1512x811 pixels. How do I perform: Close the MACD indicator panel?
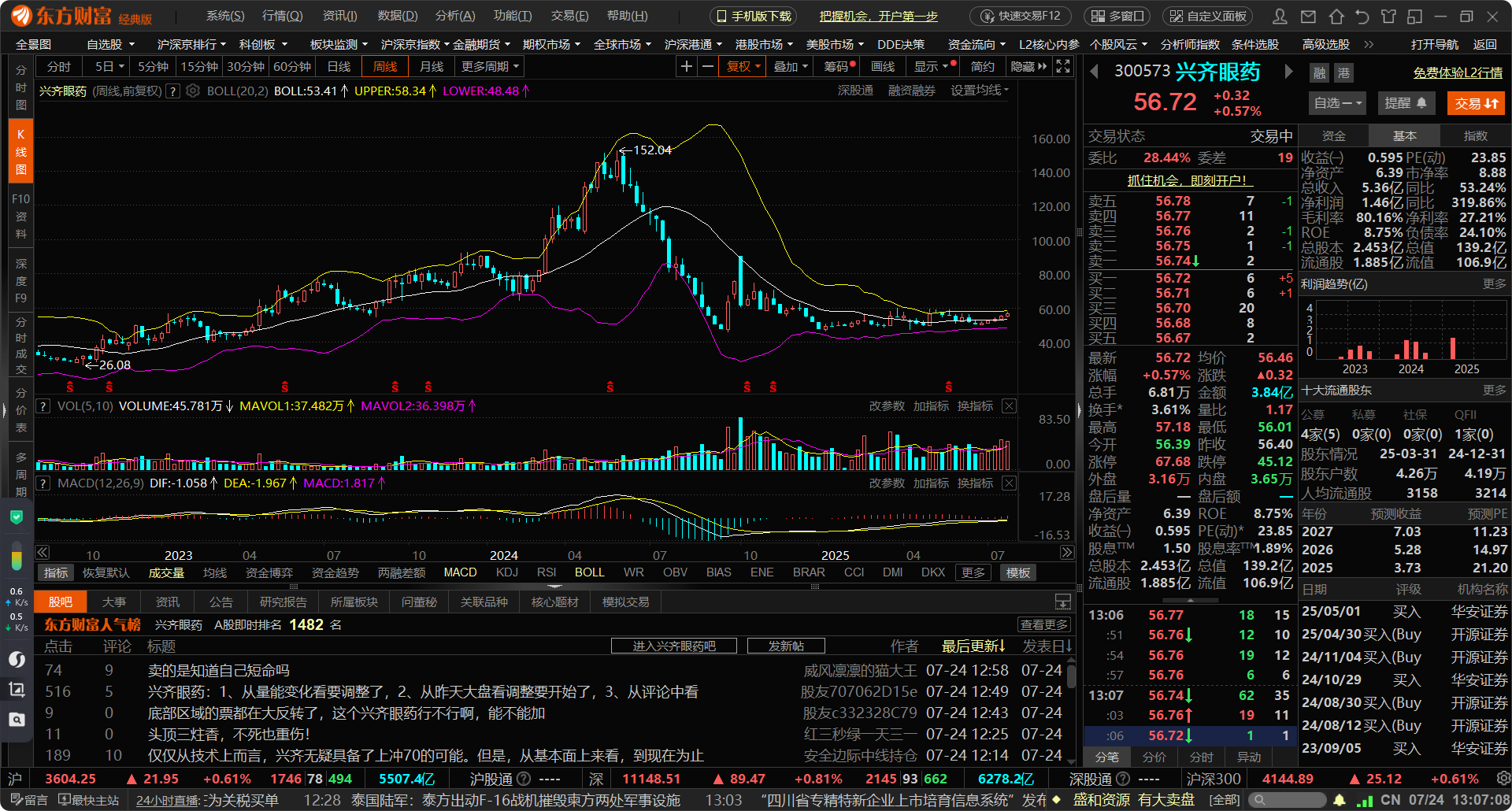coord(1009,483)
